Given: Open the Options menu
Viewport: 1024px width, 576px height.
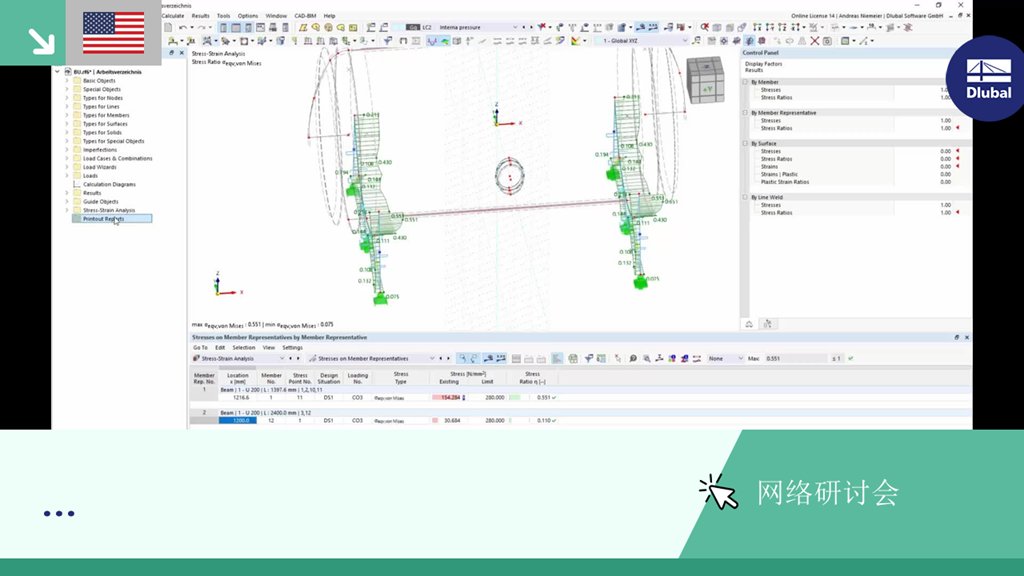Looking at the screenshot, I should [x=248, y=16].
